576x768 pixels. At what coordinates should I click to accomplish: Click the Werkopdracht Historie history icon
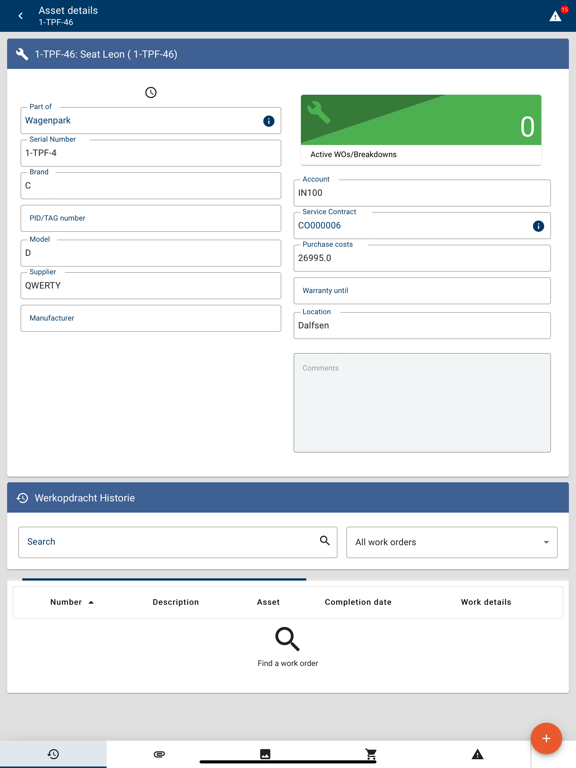coord(22,498)
